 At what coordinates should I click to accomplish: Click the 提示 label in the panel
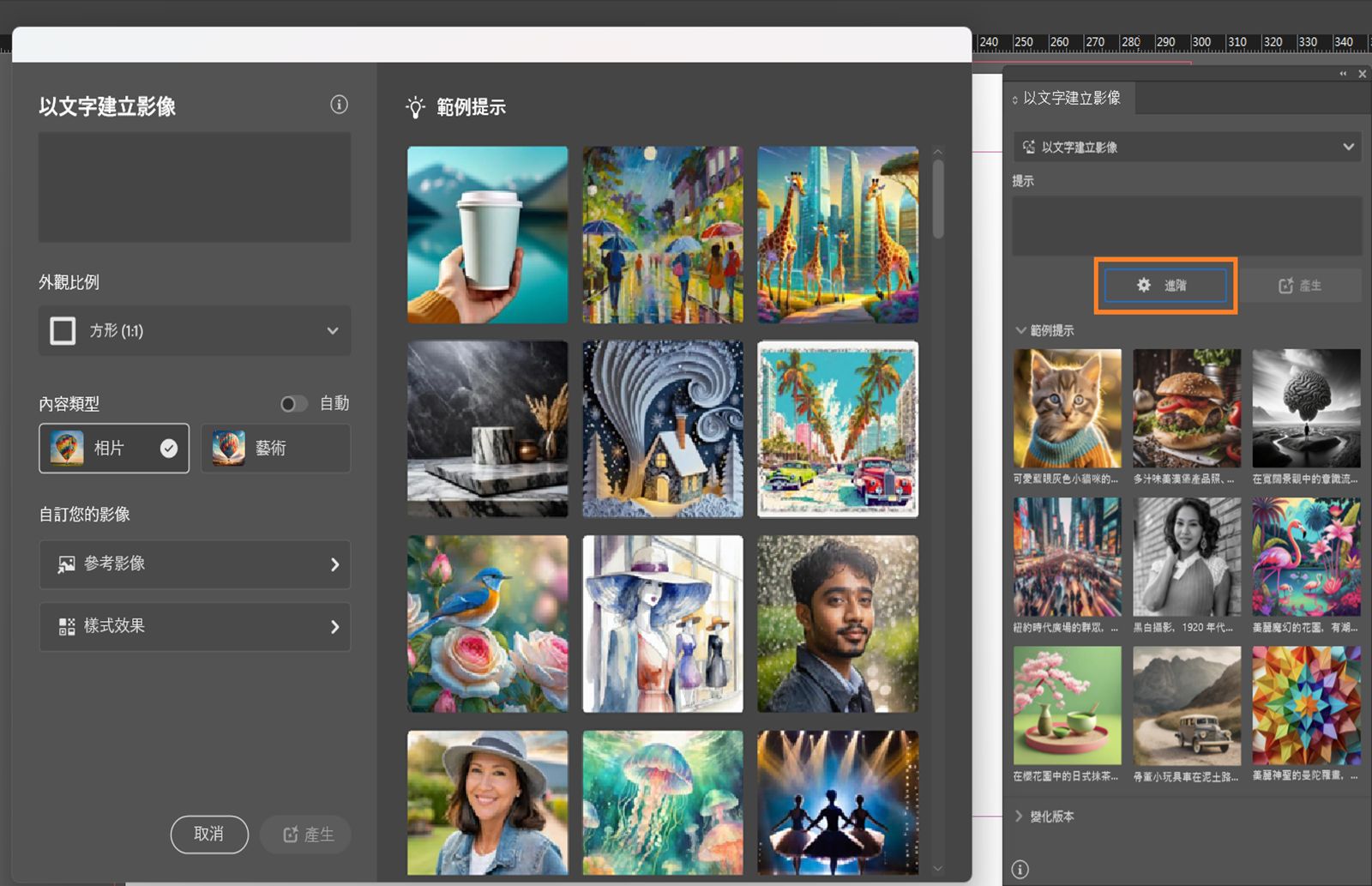[1023, 181]
